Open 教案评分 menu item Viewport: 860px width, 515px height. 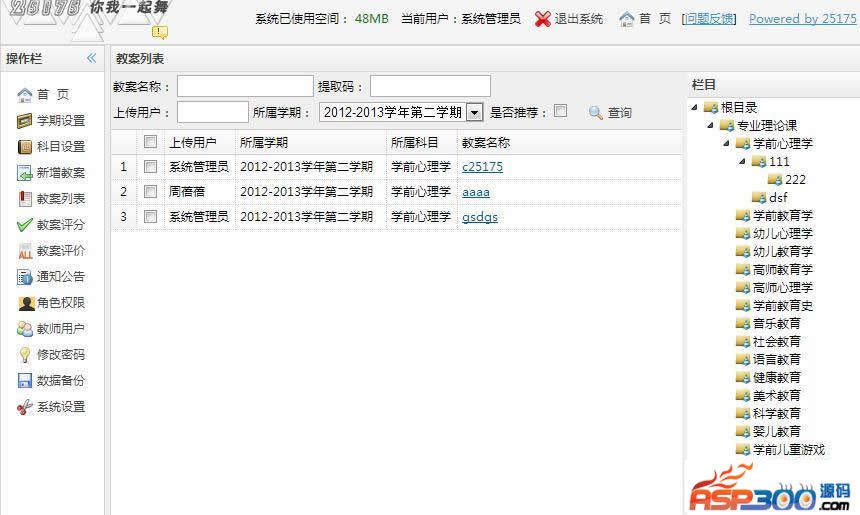61,225
